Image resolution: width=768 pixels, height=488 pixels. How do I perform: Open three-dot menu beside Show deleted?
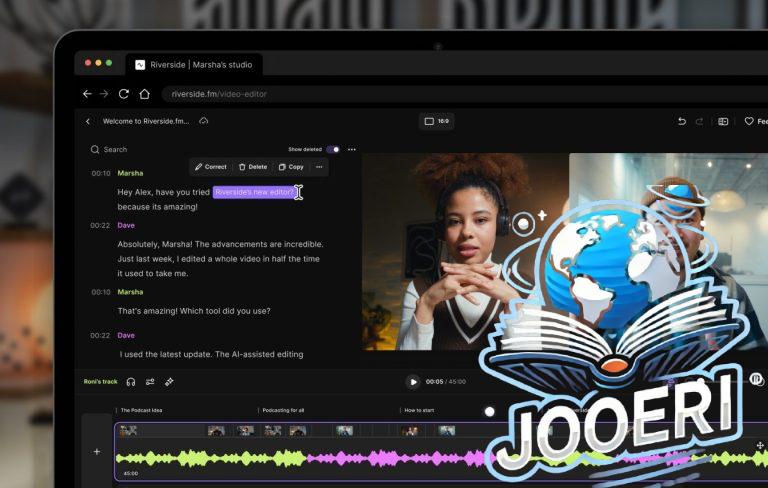click(x=352, y=149)
